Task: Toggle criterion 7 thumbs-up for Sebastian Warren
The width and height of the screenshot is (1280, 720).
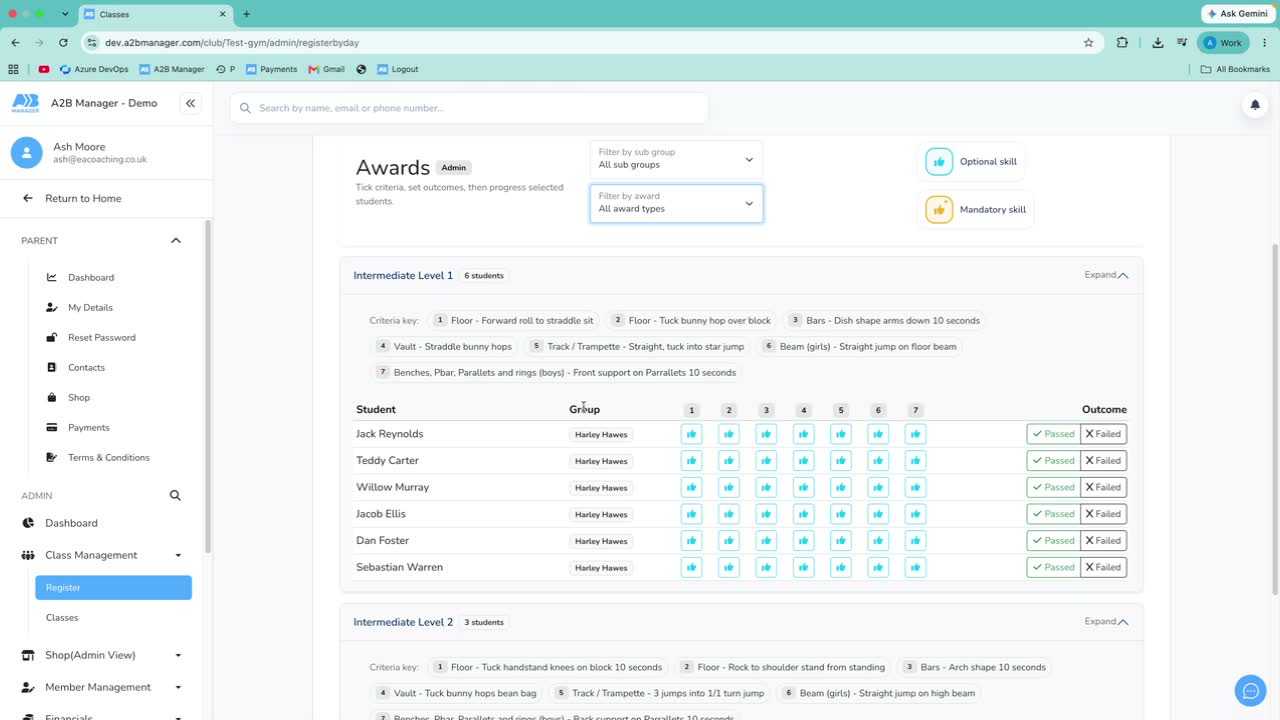Action: (915, 567)
